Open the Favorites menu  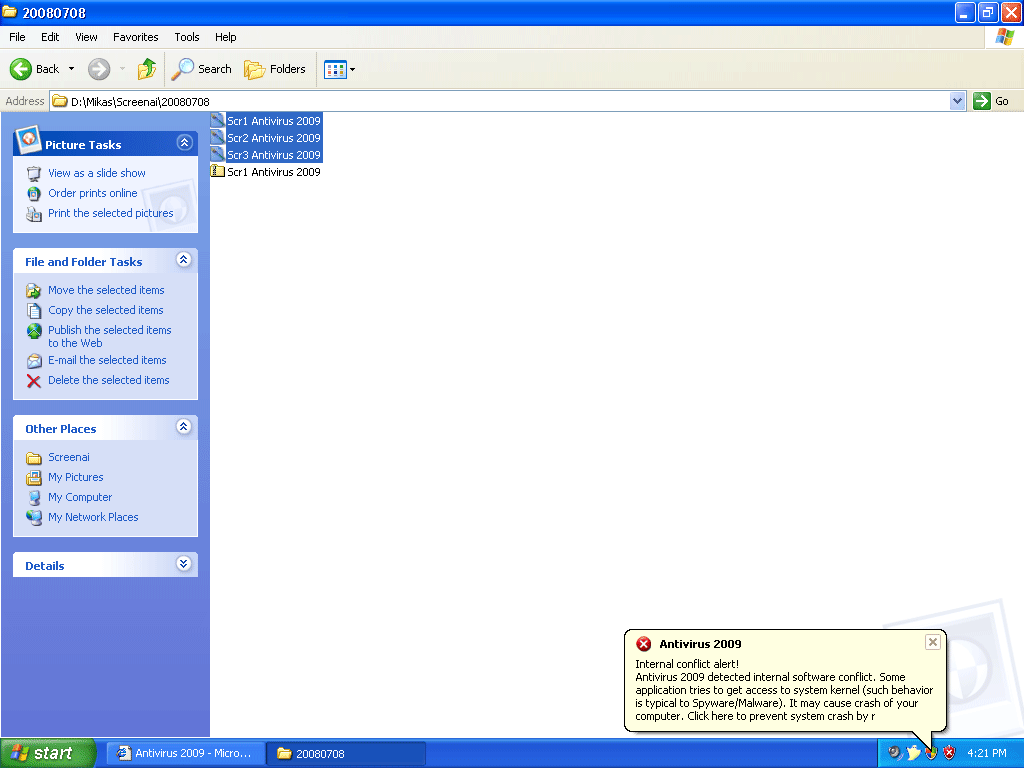click(x=135, y=37)
